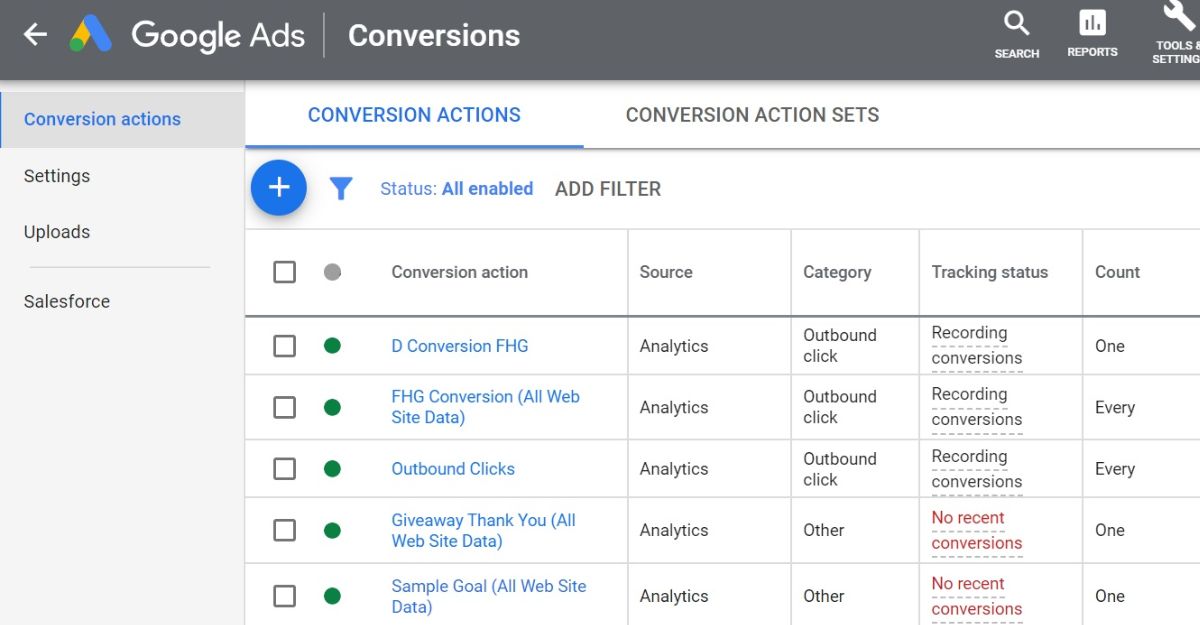
Task: Sort by the Category column header
Action: (837, 272)
